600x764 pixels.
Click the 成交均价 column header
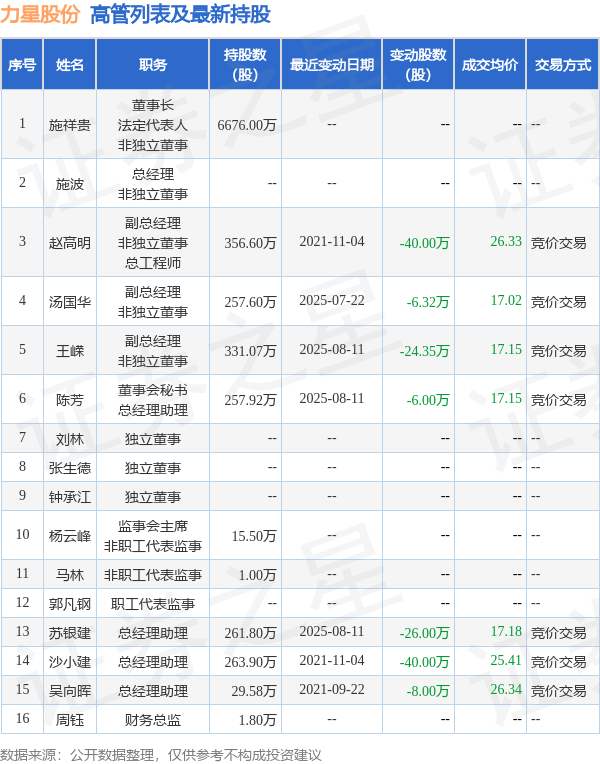point(490,65)
